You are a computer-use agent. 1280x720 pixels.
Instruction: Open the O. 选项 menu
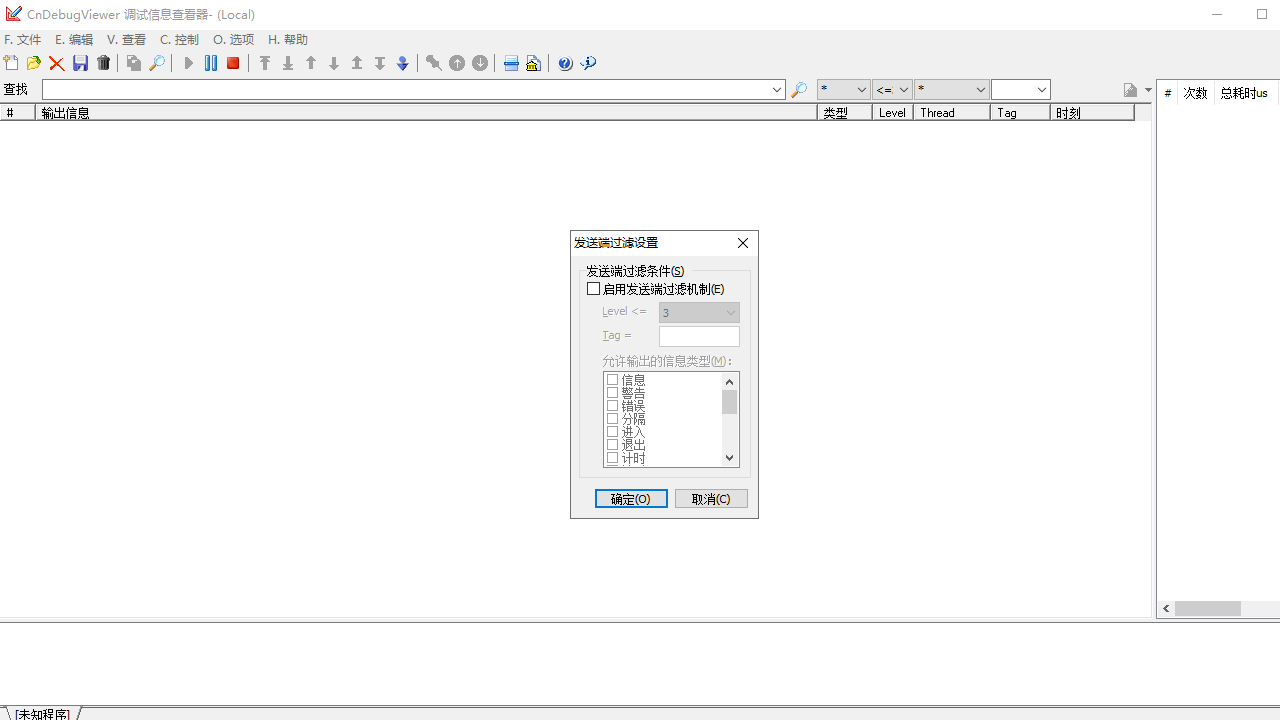[x=233, y=40]
